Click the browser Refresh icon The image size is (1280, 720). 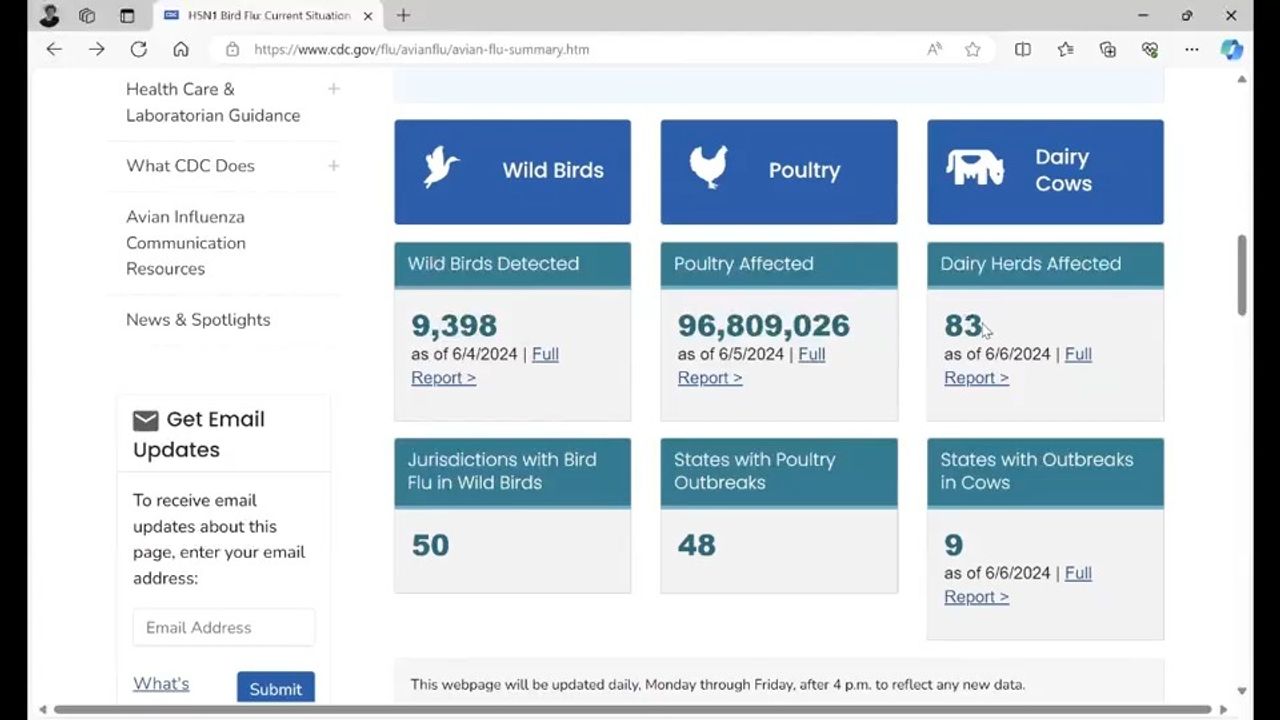(x=138, y=49)
